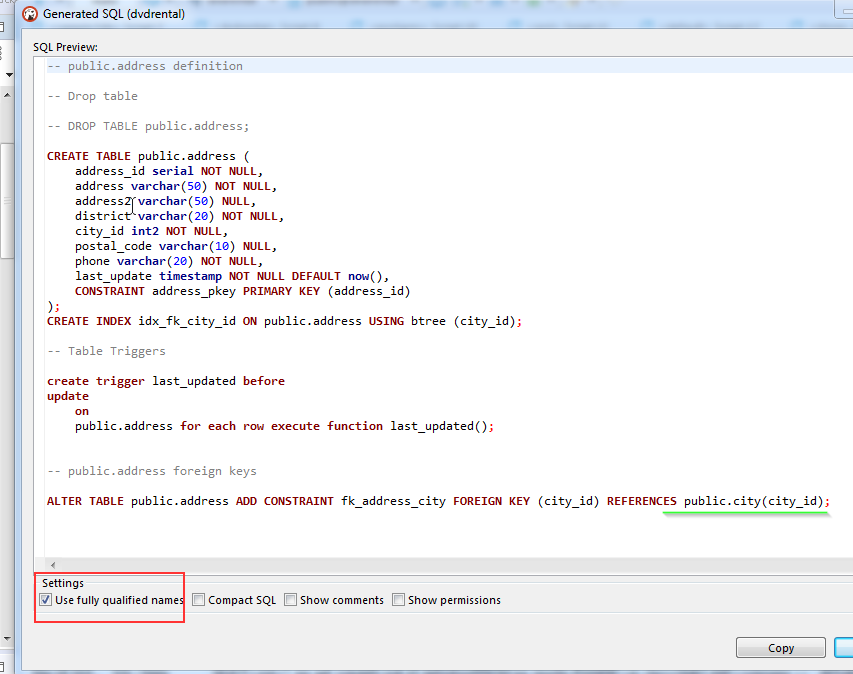Click the 'create trigger last_updated before' line
853x674 pixels.
pos(166,381)
